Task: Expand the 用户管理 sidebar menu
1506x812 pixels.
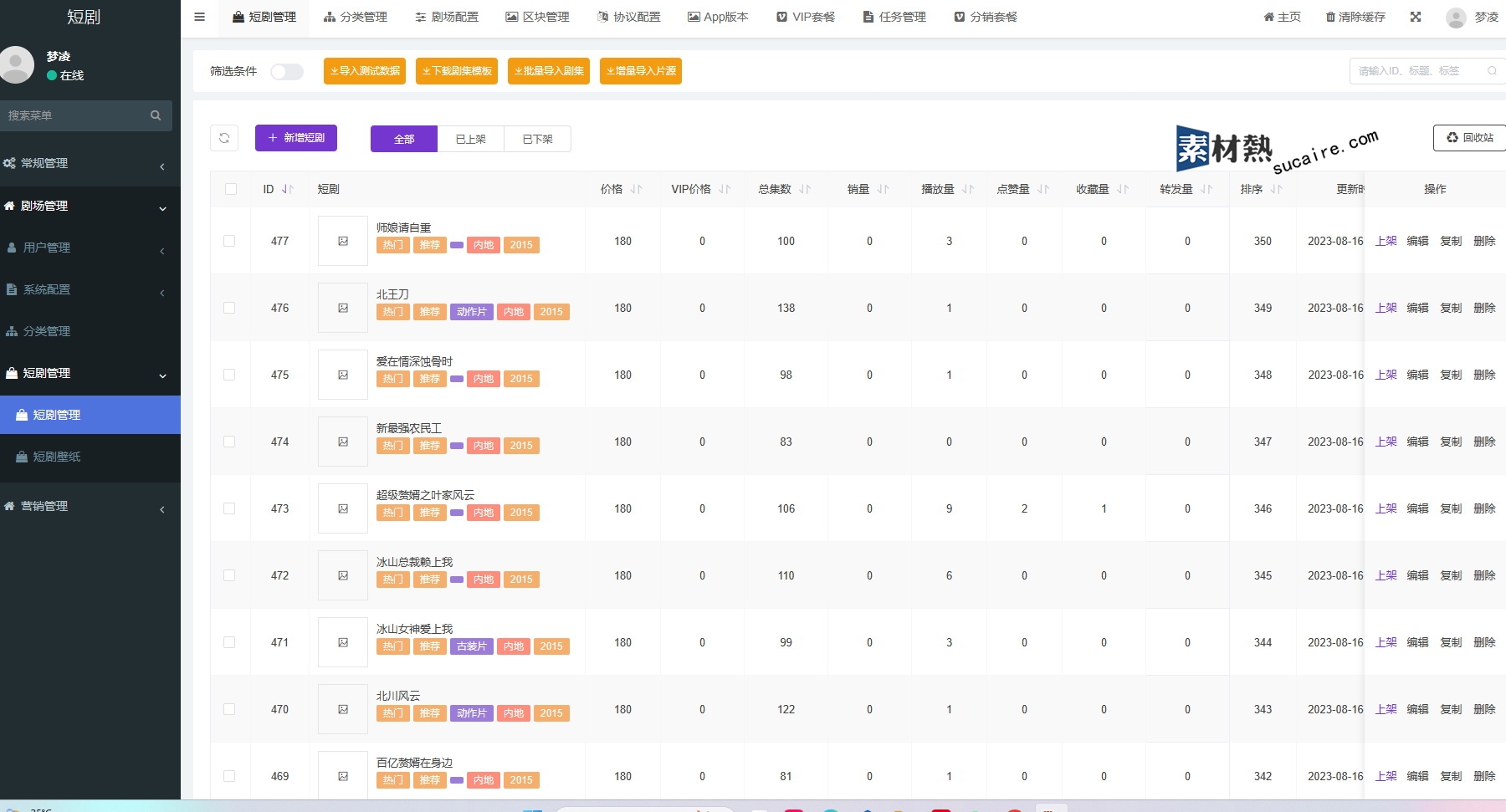Action: pyautogui.click(x=90, y=248)
